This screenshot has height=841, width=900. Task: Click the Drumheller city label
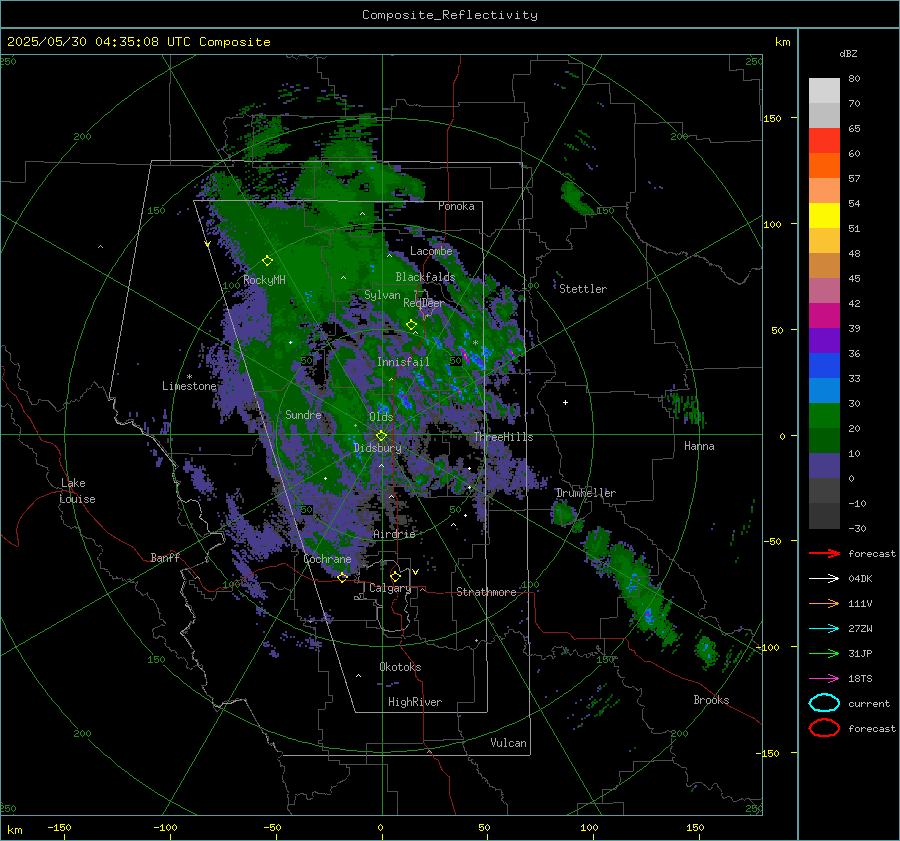pyautogui.click(x=586, y=493)
